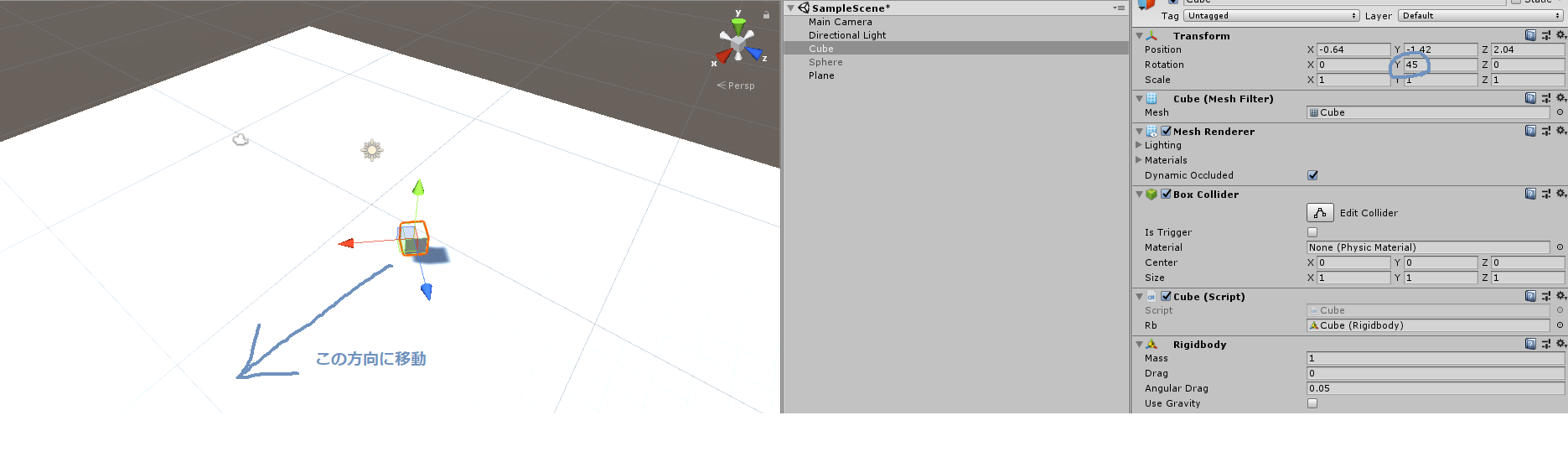
Task: Open Cube (Script) gear settings menu
Action: click(x=1560, y=296)
